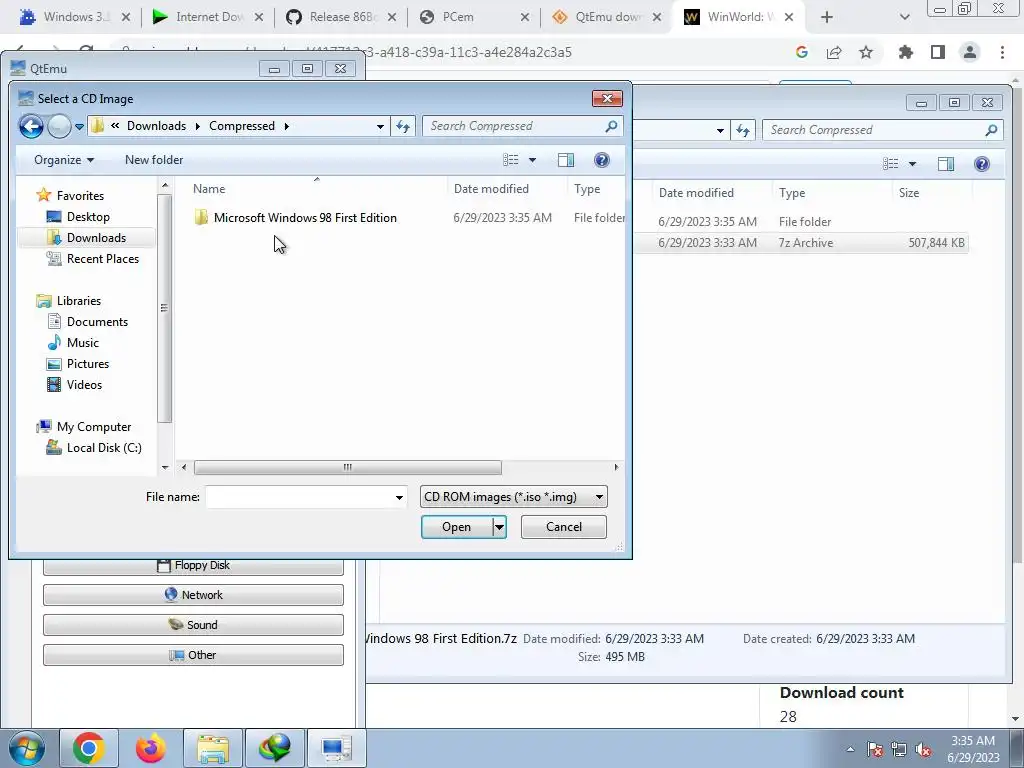Screen dimensions: 1024x768
Task: Click Chrome icon in the taskbar
Action: click(89, 748)
